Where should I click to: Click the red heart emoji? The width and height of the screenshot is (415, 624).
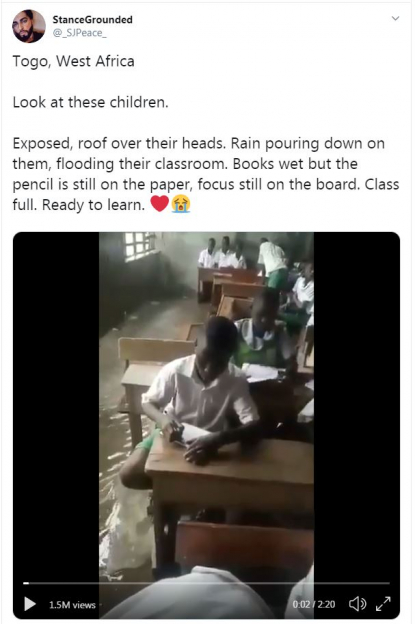pyautogui.click(x=160, y=204)
